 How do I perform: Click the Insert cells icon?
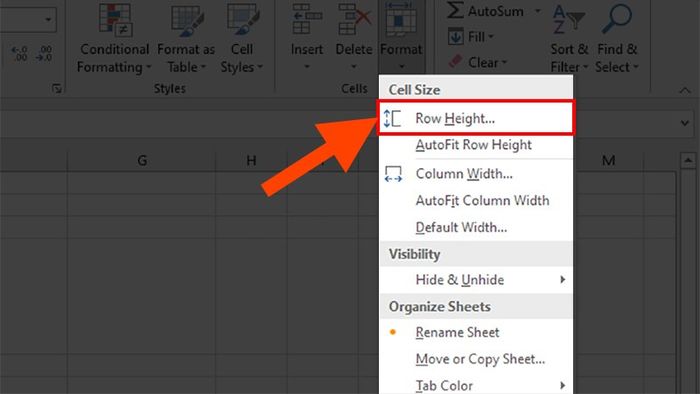[307, 19]
